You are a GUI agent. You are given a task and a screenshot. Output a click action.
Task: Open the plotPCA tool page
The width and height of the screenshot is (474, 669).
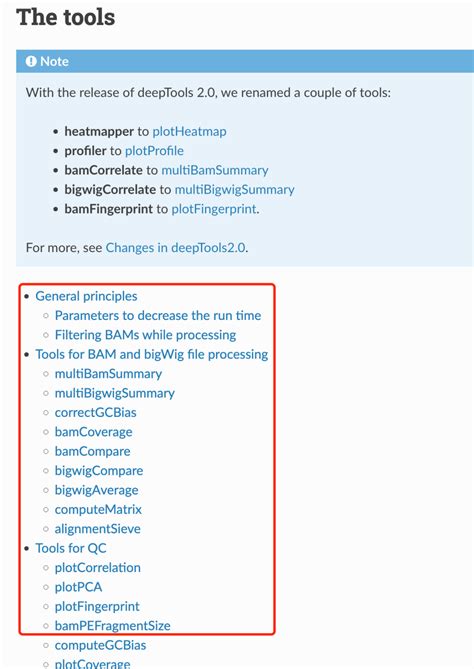tap(79, 587)
